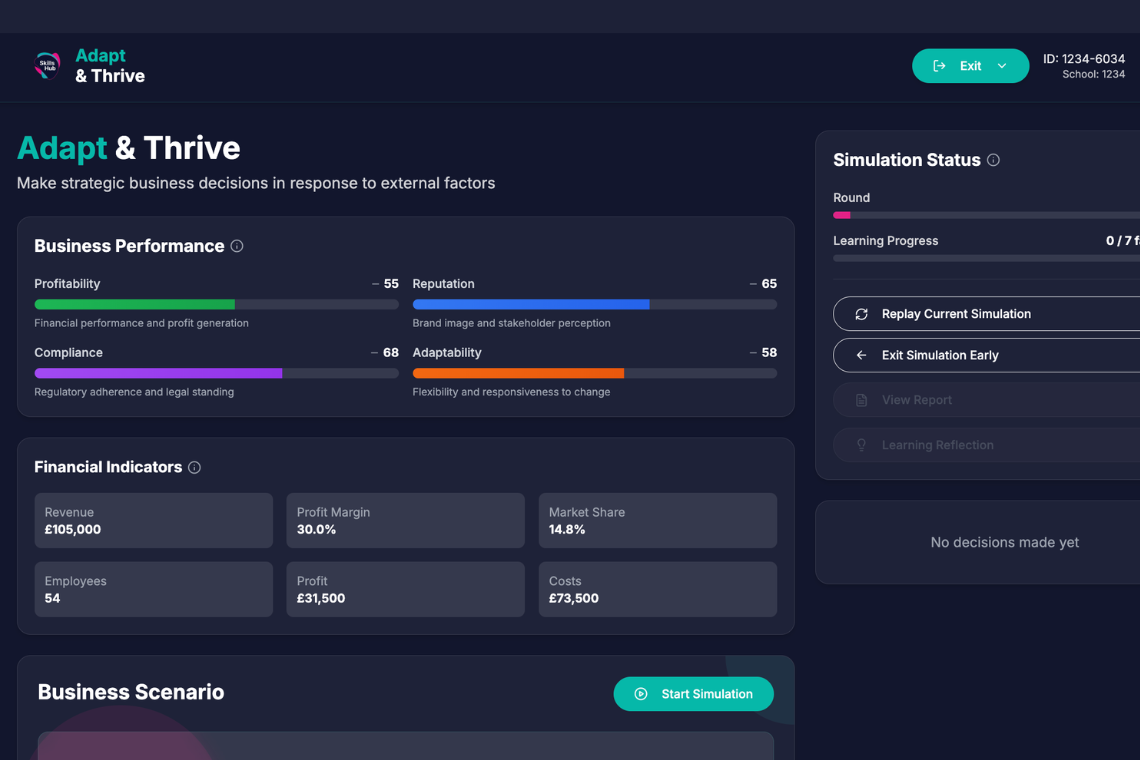Click the Adaptability progress bar
The image size is (1140, 760).
595,373
